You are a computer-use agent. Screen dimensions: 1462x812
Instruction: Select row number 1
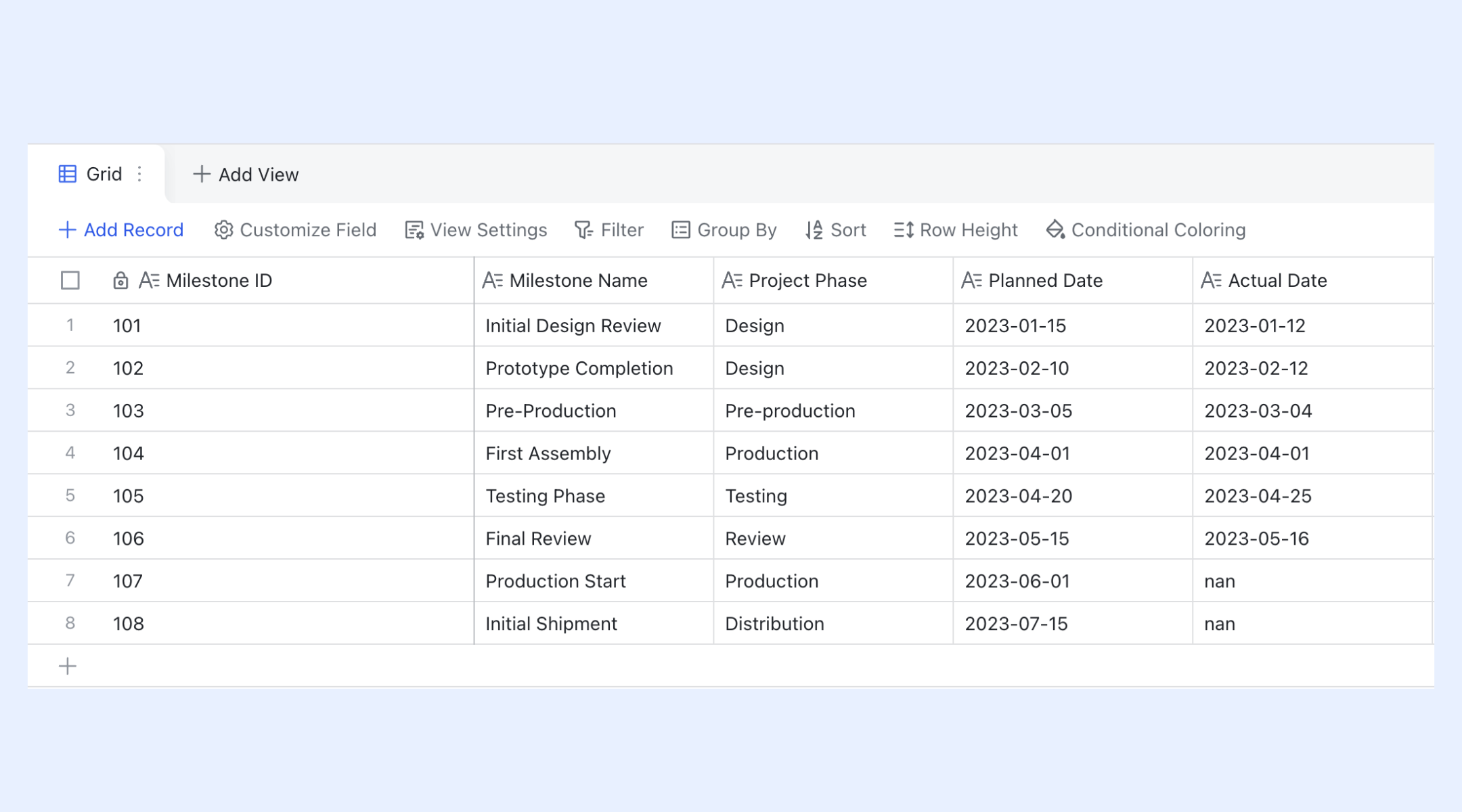[x=70, y=325]
